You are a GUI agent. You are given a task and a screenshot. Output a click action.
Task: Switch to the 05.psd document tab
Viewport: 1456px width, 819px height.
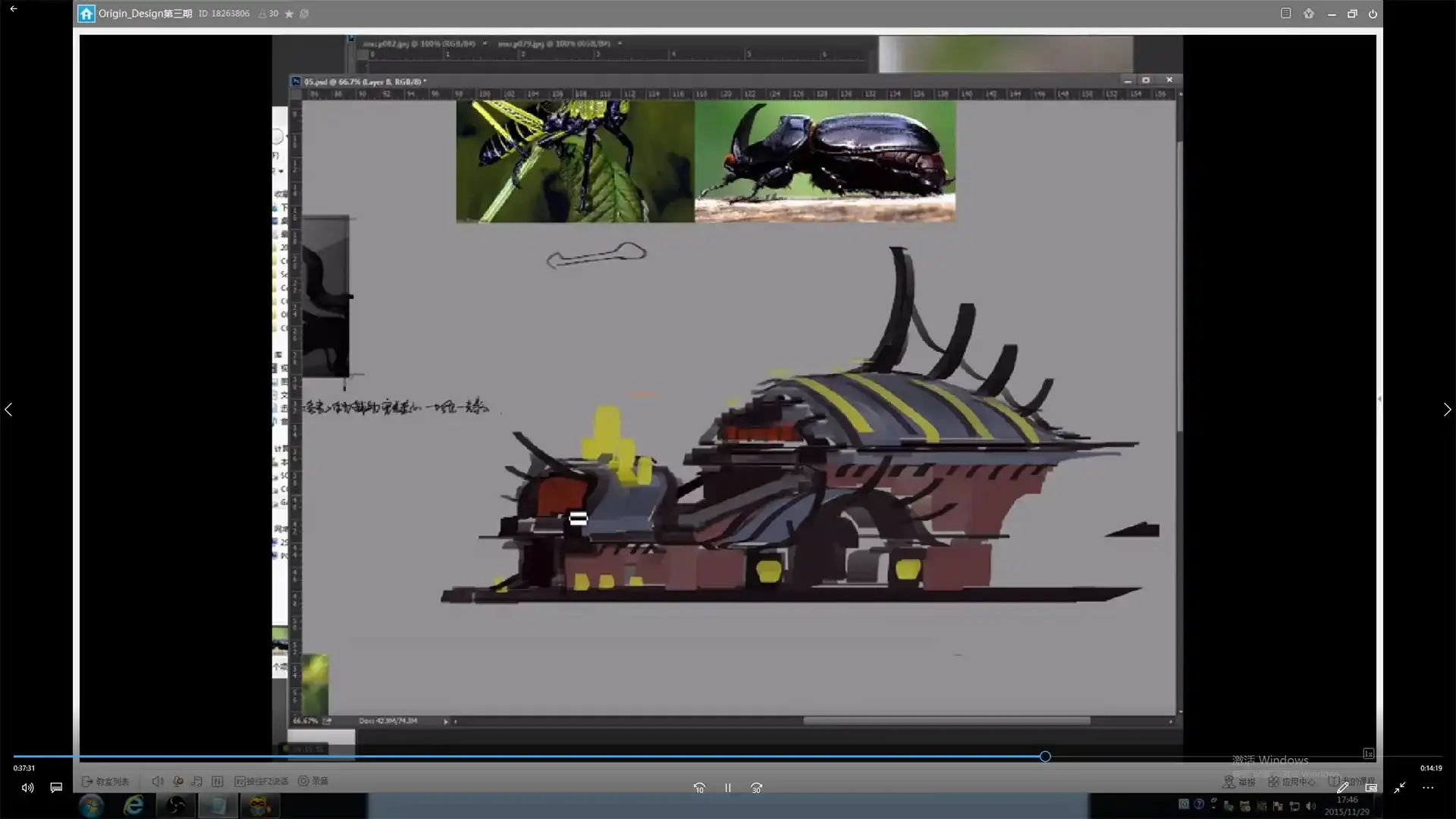[x=364, y=81]
